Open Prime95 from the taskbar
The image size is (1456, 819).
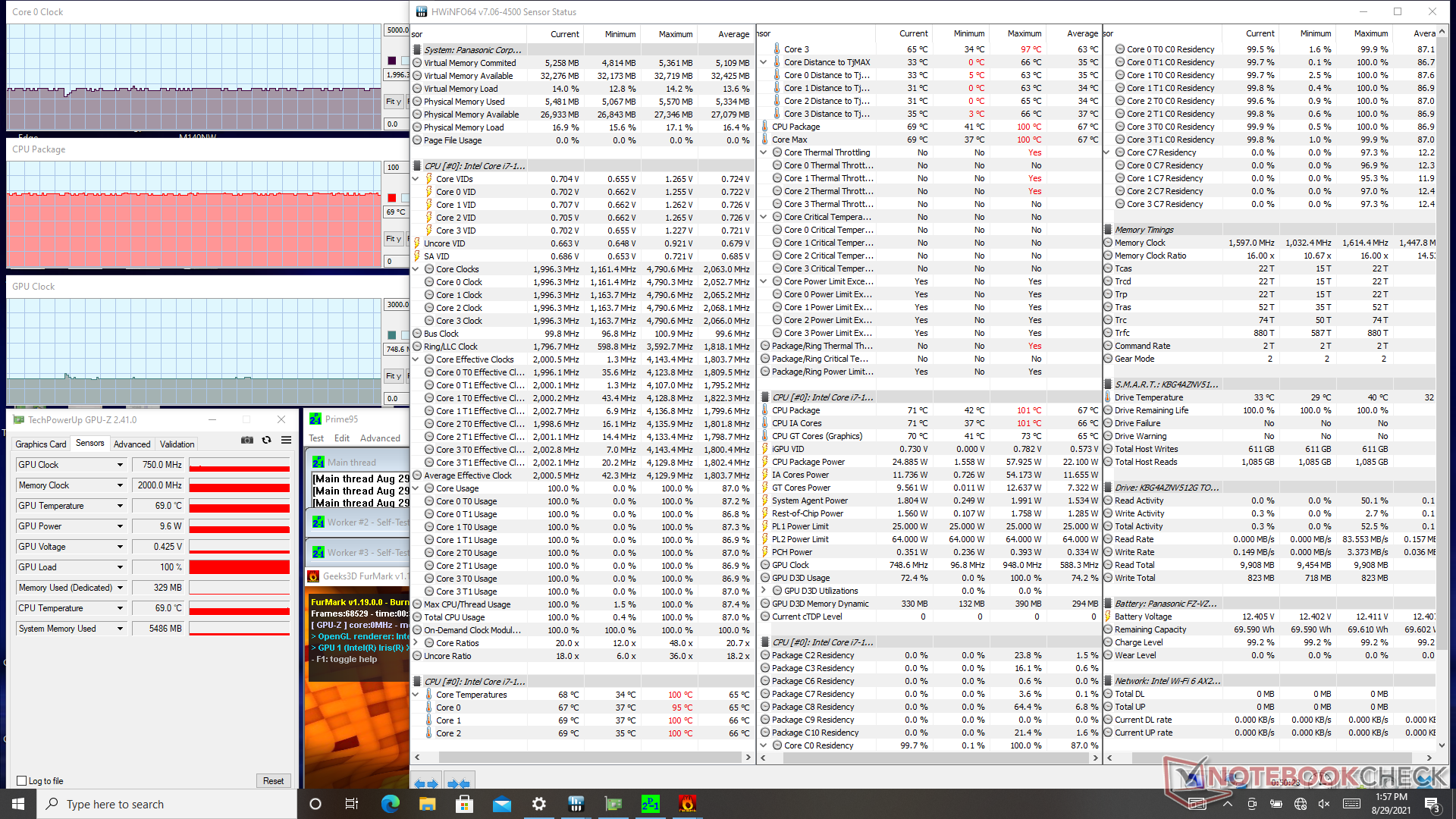(x=650, y=804)
